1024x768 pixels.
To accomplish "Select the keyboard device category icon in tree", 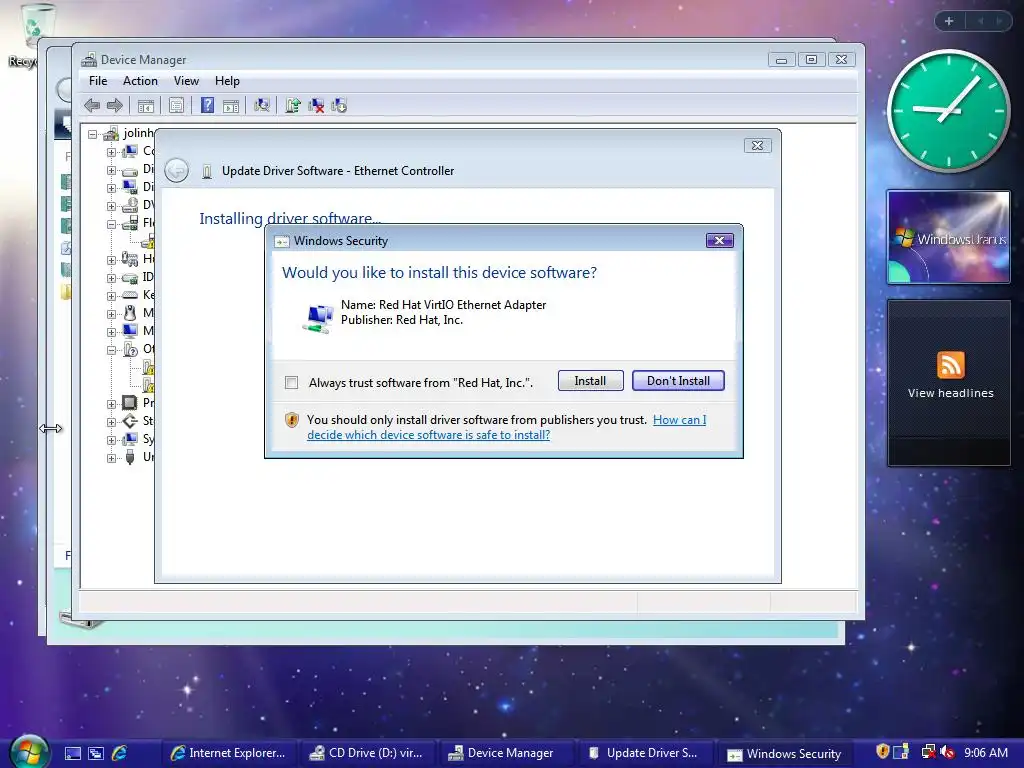I will point(130,295).
